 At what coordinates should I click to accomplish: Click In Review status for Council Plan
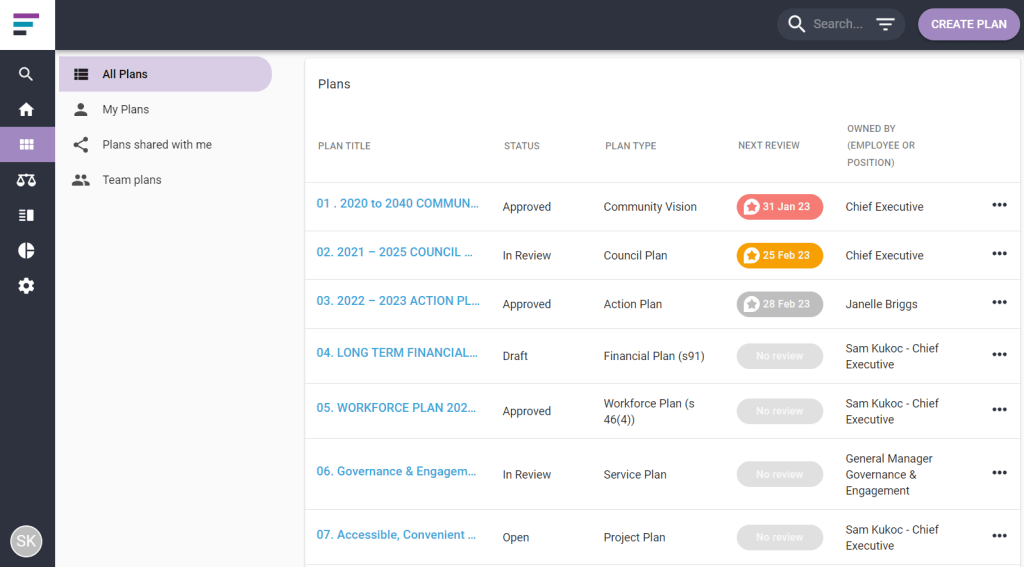526,255
